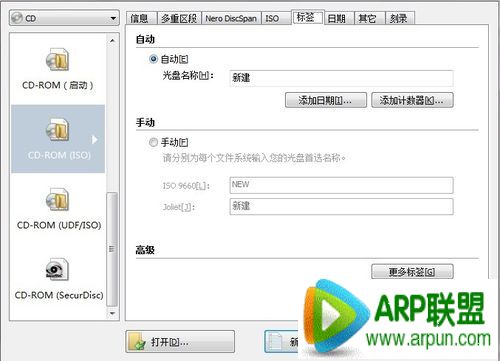Click the folder icon on the 打开 button
This screenshot has height=361, width=500.
137,342
